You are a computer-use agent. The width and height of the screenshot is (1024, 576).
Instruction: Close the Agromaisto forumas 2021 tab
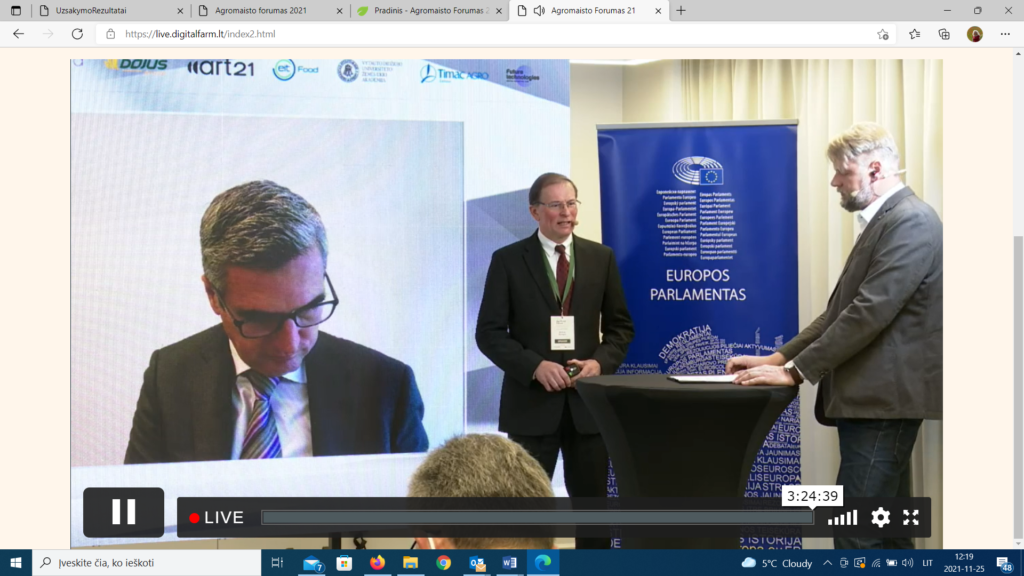pyautogui.click(x=340, y=10)
